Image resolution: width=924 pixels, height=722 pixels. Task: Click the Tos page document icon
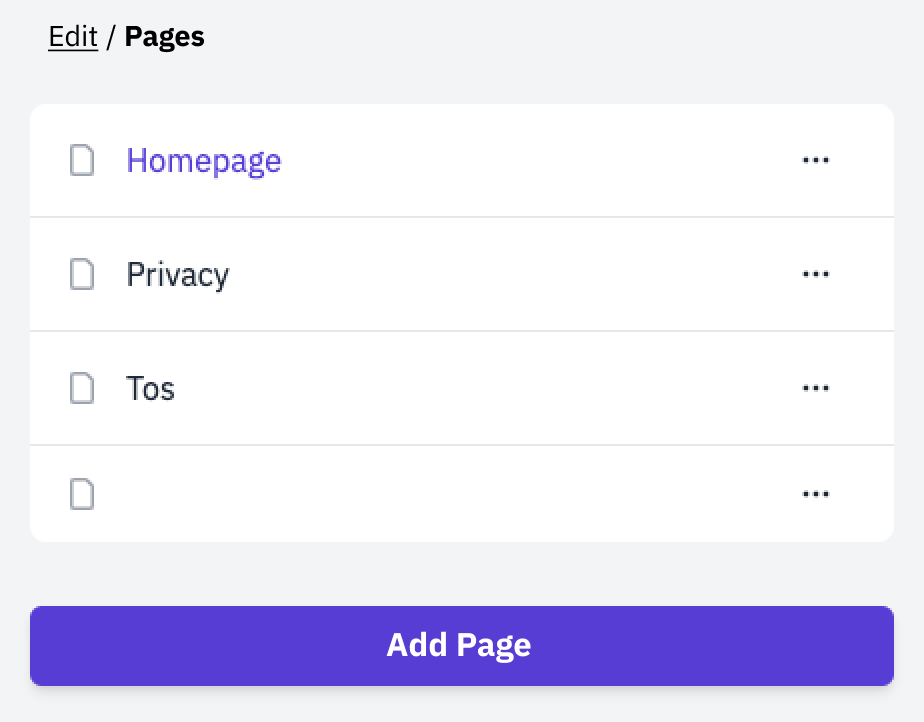coord(82,388)
